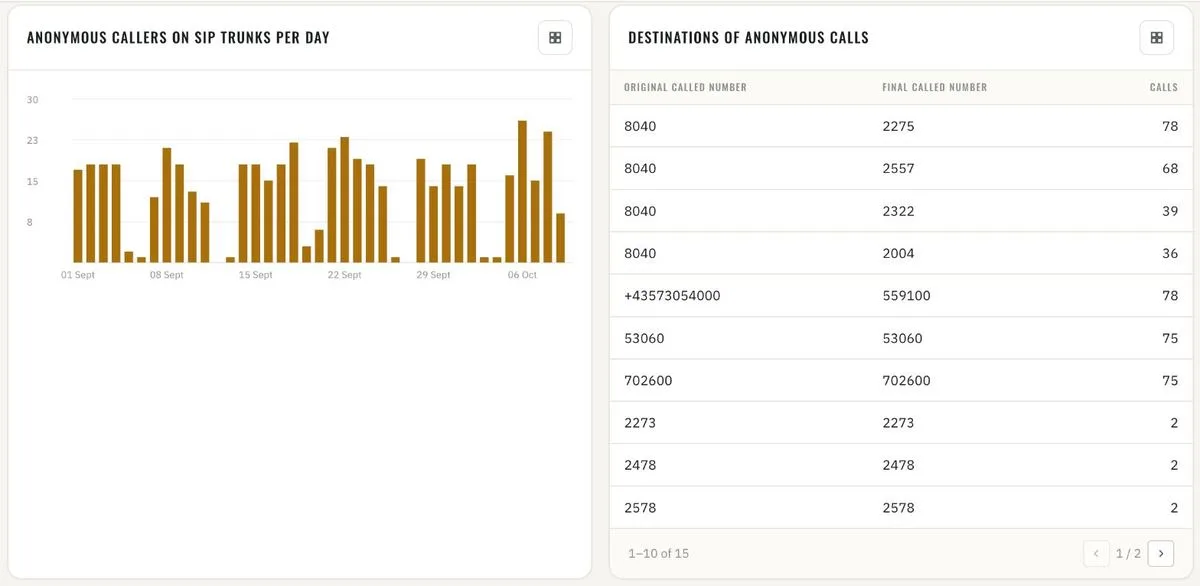Click the 06 Oct axis label
The image size is (1200, 586).
(x=522, y=275)
